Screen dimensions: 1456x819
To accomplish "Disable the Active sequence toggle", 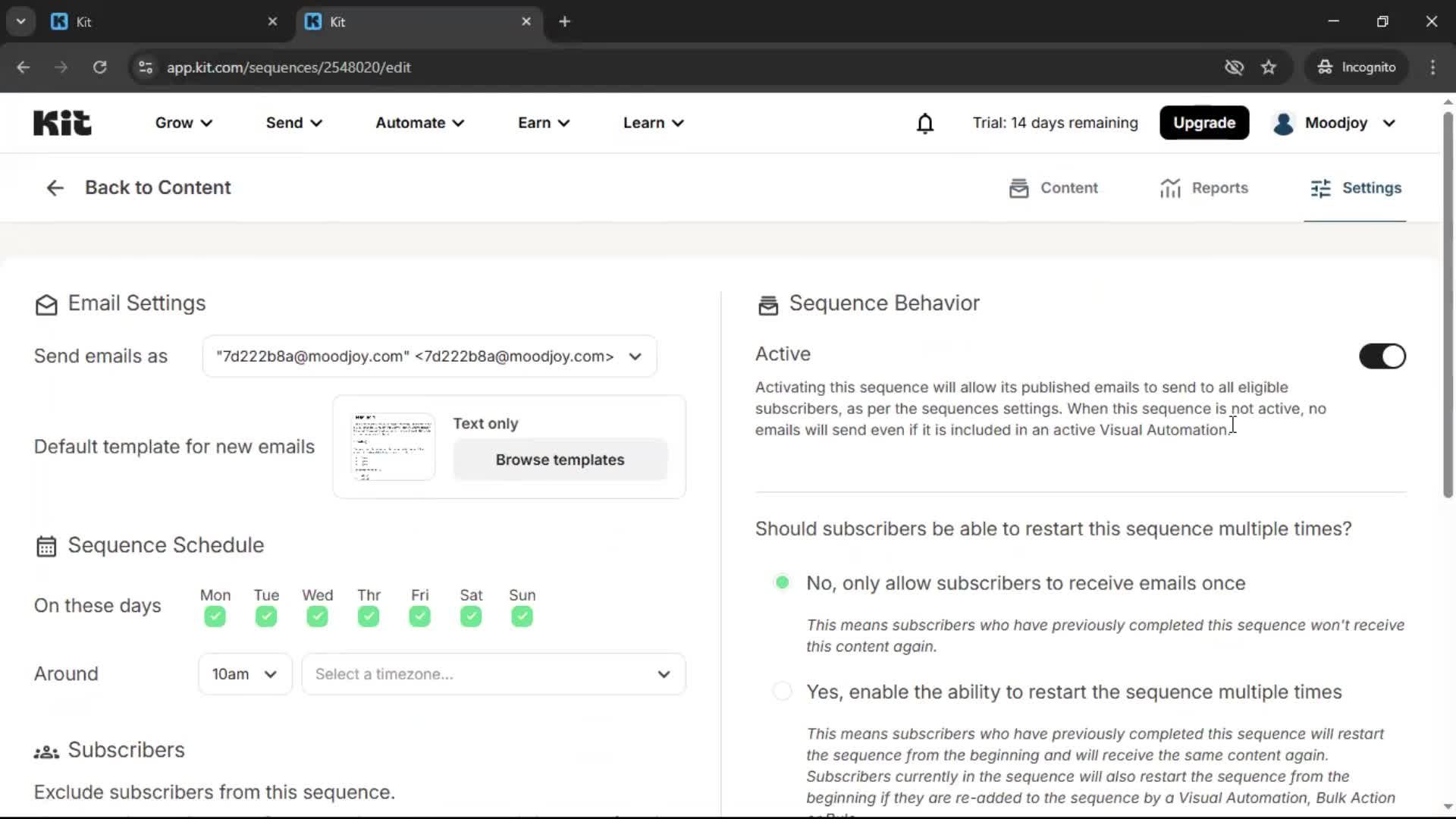I will 1382,356.
